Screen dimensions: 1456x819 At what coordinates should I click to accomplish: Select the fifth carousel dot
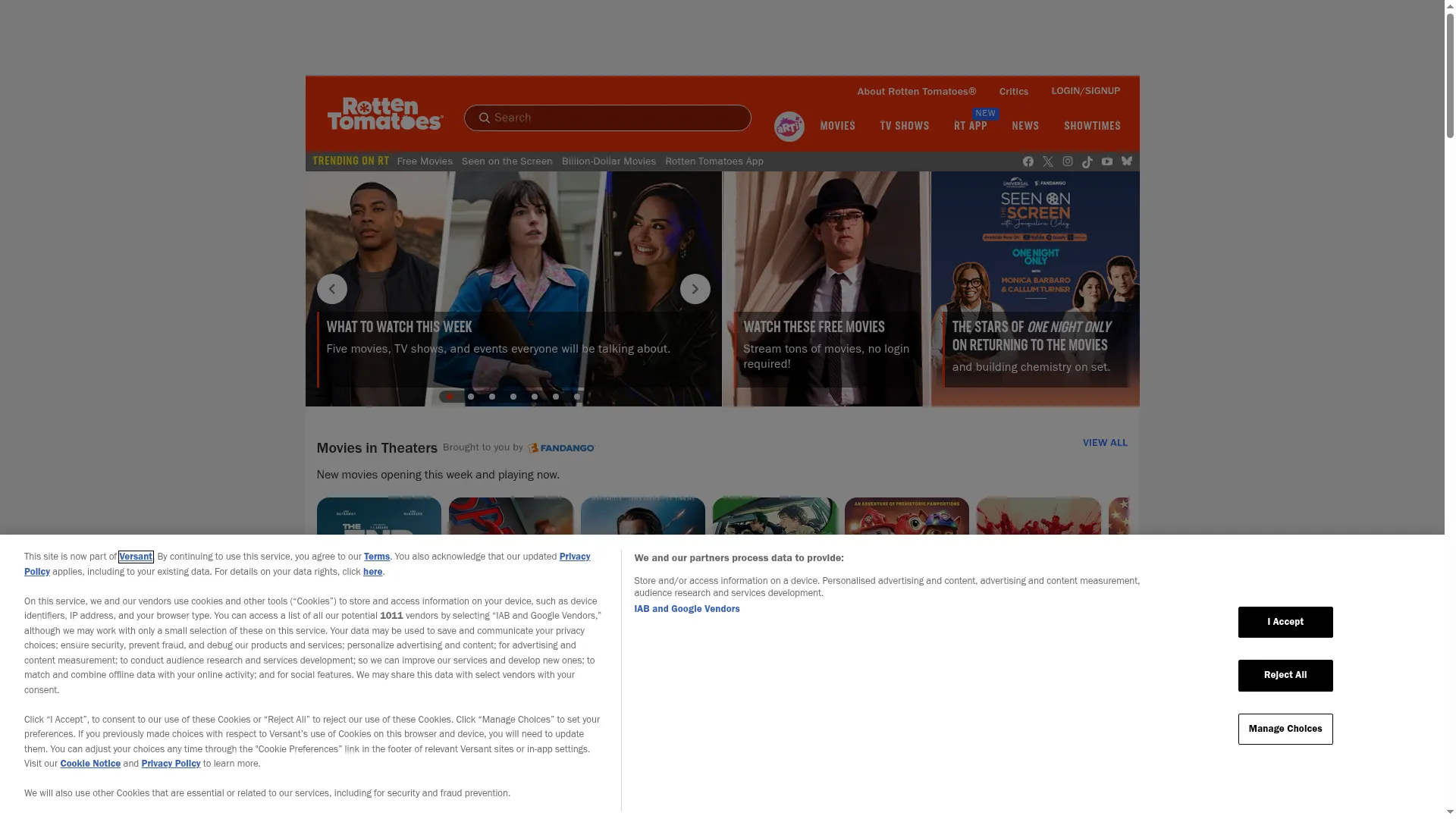pos(535,397)
